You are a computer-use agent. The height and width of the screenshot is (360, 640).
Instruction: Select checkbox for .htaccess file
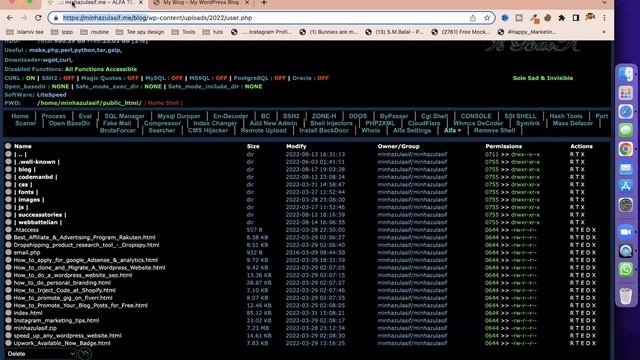pyautogui.click(x=8, y=230)
